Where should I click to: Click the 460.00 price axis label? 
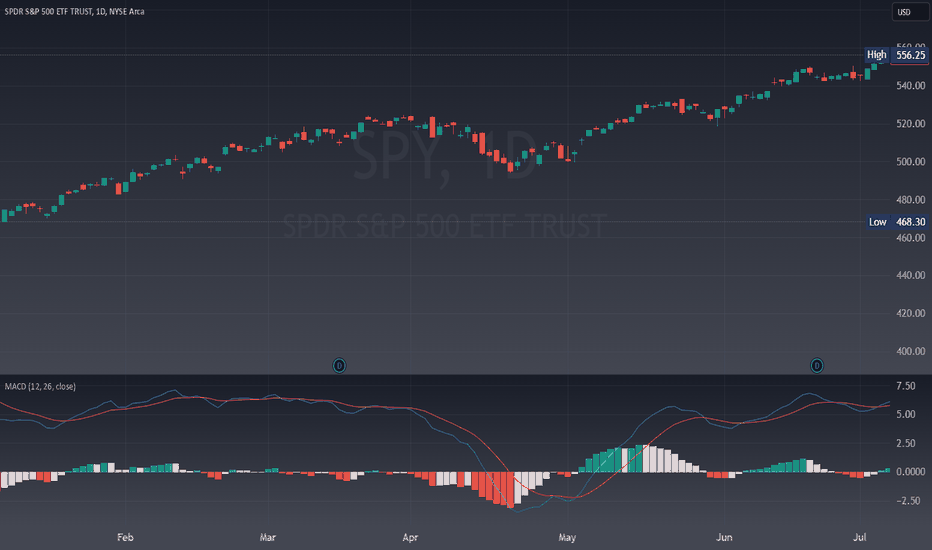pyautogui.click(x=911, y=238)
